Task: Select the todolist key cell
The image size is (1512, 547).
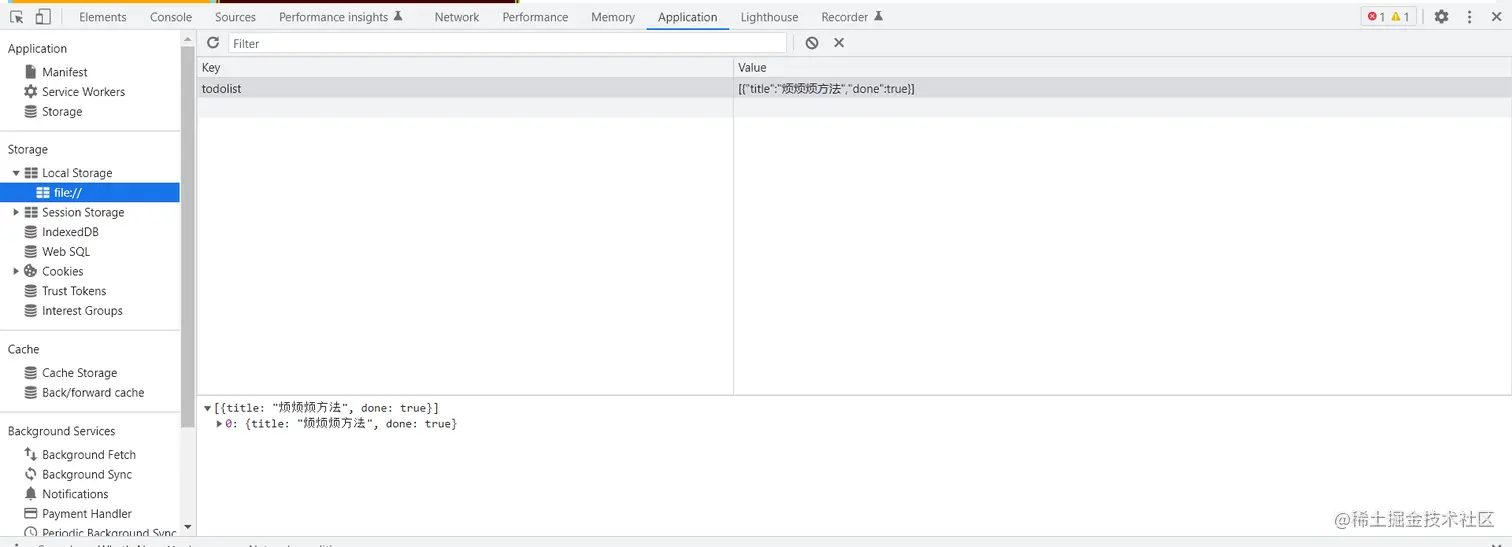Action: (x=465, y=88)
